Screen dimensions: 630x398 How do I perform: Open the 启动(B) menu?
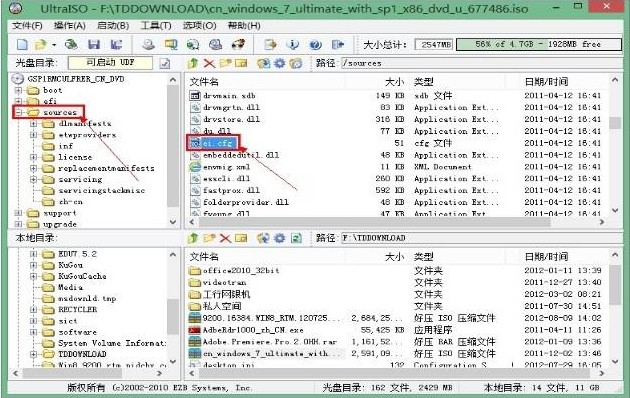tap(113, 26)
